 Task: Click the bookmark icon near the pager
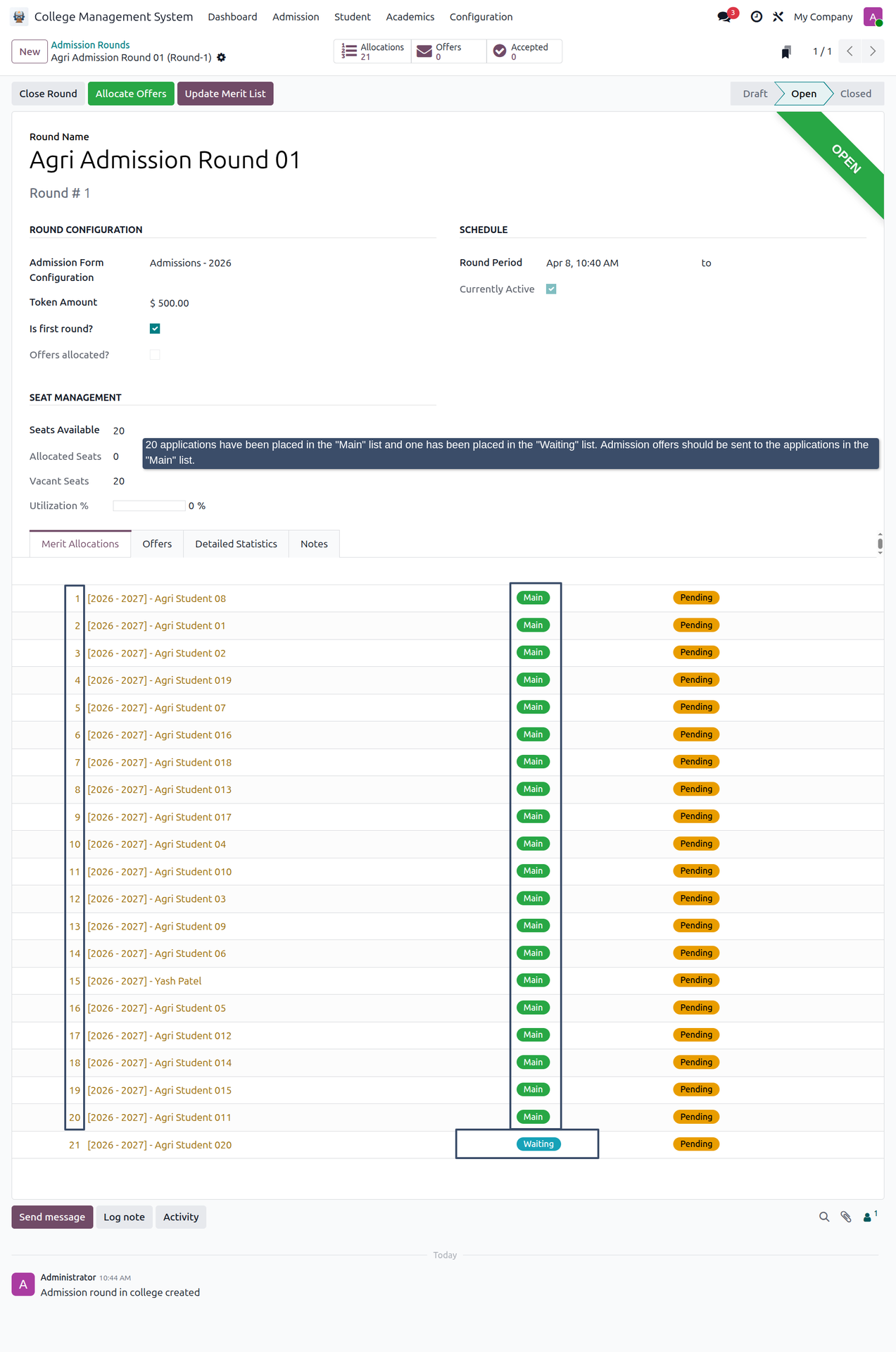786,51
